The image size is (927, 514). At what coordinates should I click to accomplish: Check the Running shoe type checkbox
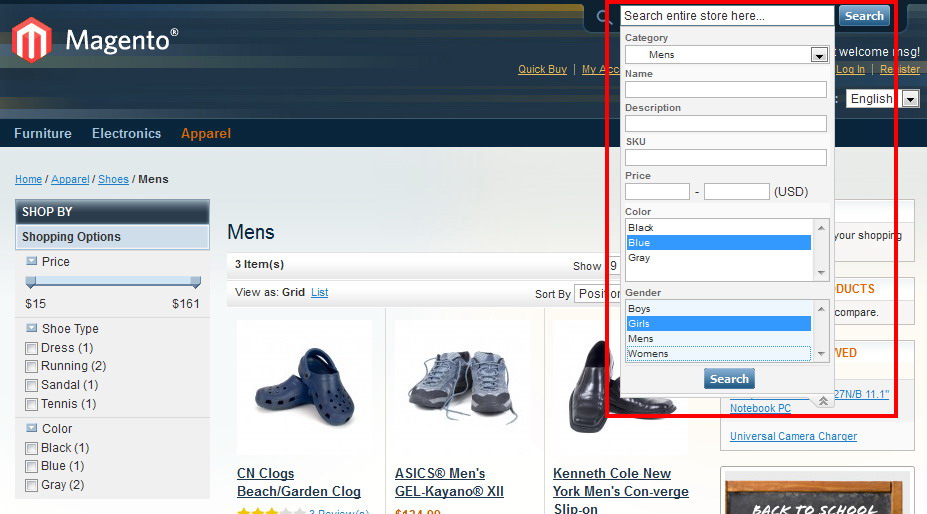[32, 367]
